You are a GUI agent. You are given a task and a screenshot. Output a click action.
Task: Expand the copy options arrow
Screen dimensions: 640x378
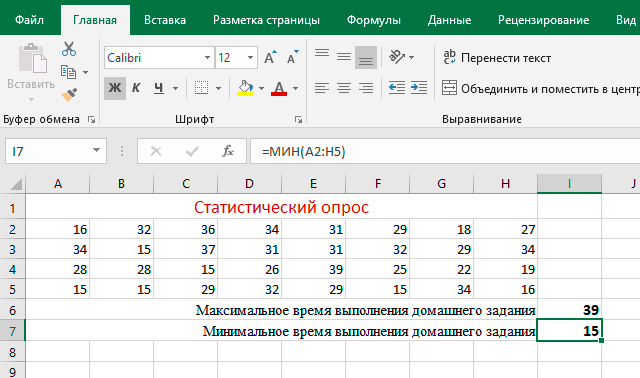coord(85,73)
